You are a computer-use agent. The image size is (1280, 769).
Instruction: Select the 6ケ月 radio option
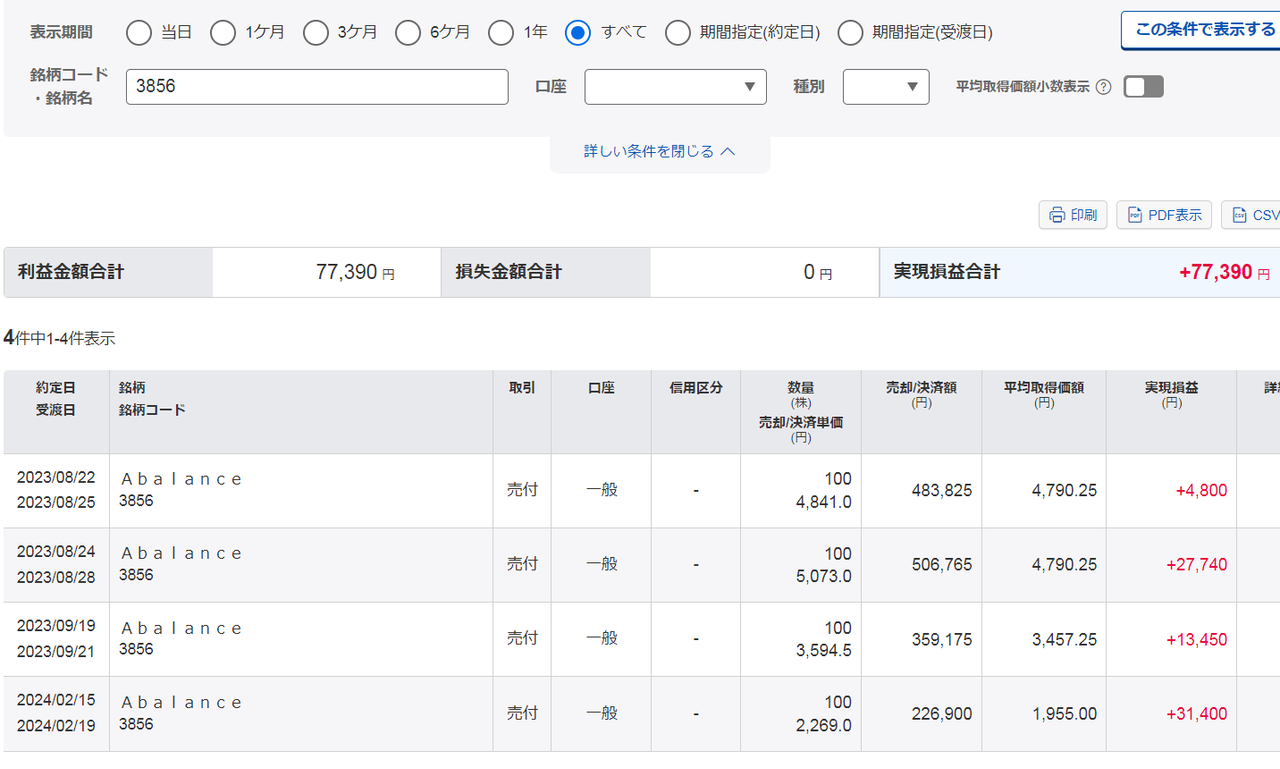(408, 33)
